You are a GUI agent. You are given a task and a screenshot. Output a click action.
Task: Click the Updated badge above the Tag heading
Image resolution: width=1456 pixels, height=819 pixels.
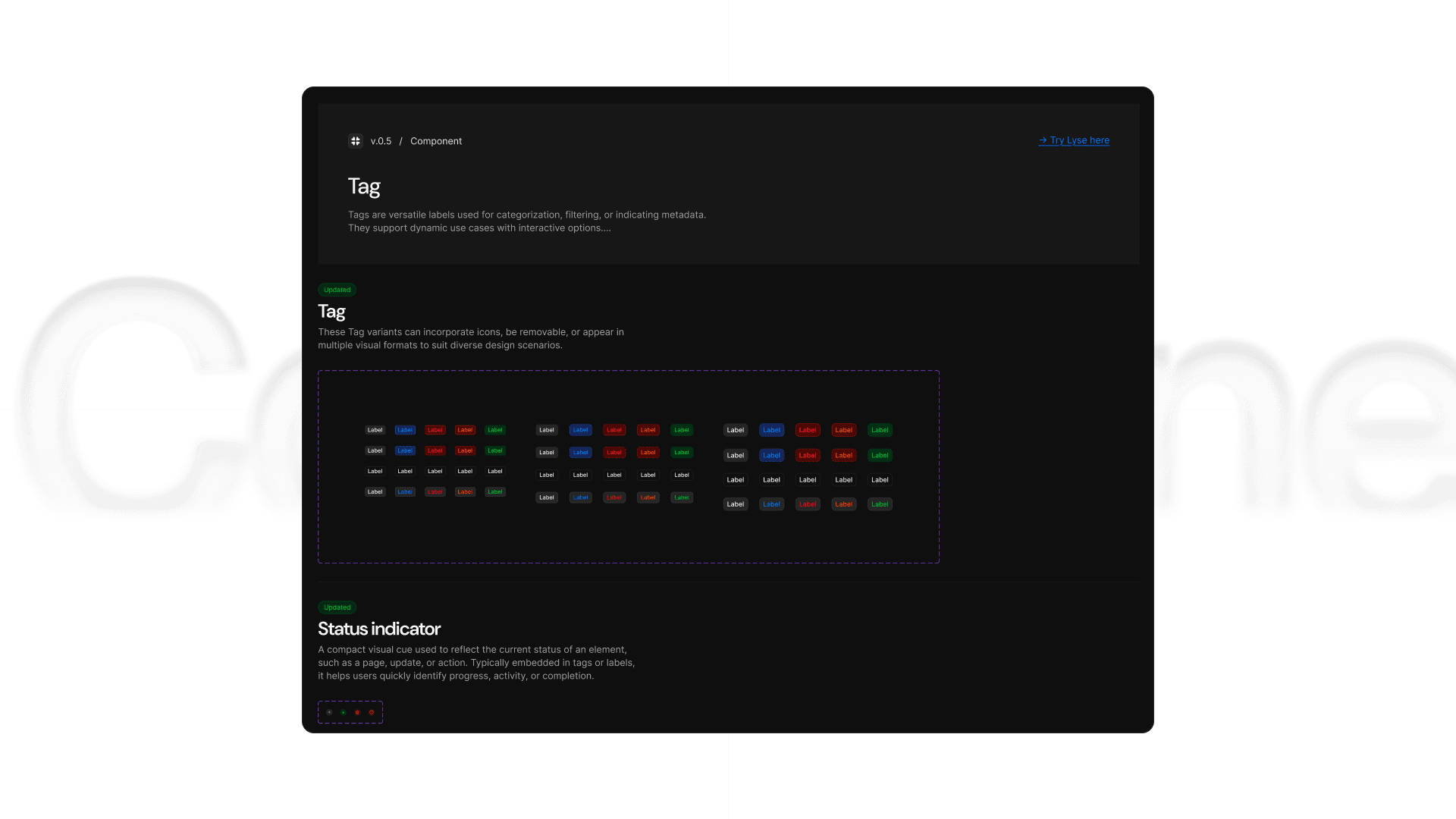click(x=337, y=290)
